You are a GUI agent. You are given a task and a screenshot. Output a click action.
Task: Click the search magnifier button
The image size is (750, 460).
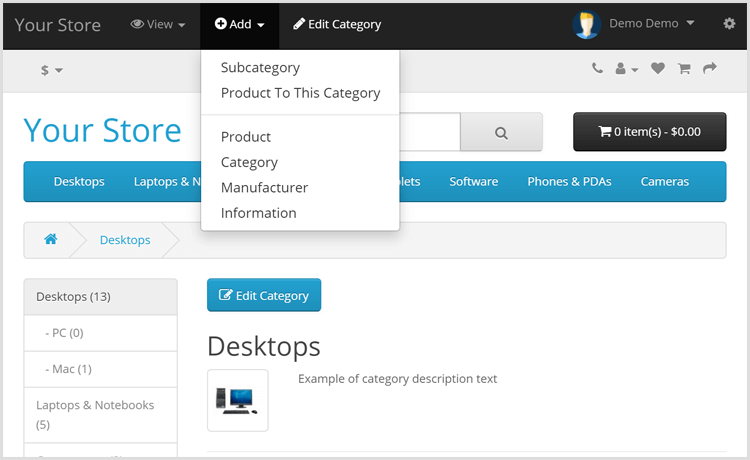click(501, 132)
